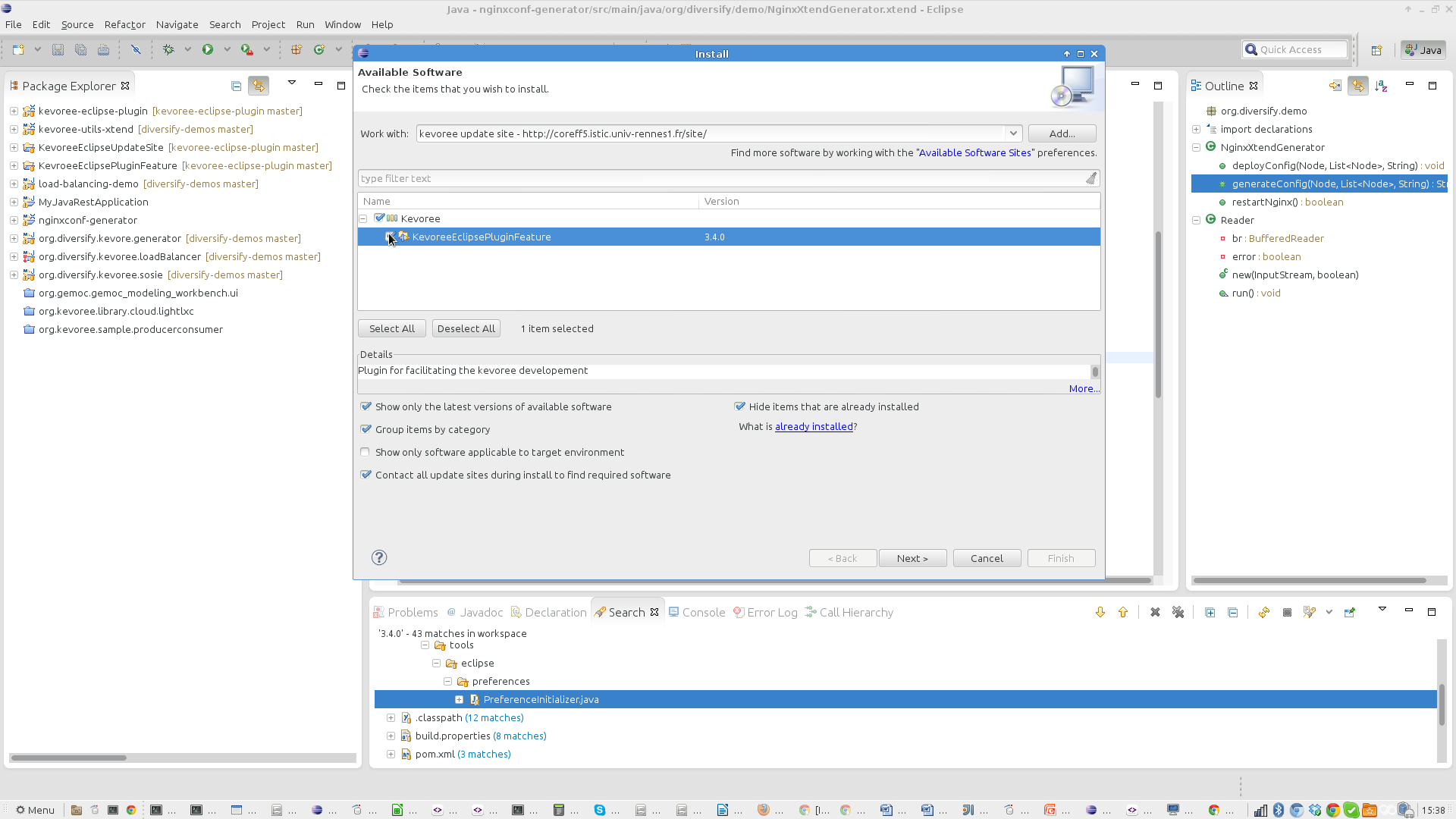Click the Select All button

391,328
